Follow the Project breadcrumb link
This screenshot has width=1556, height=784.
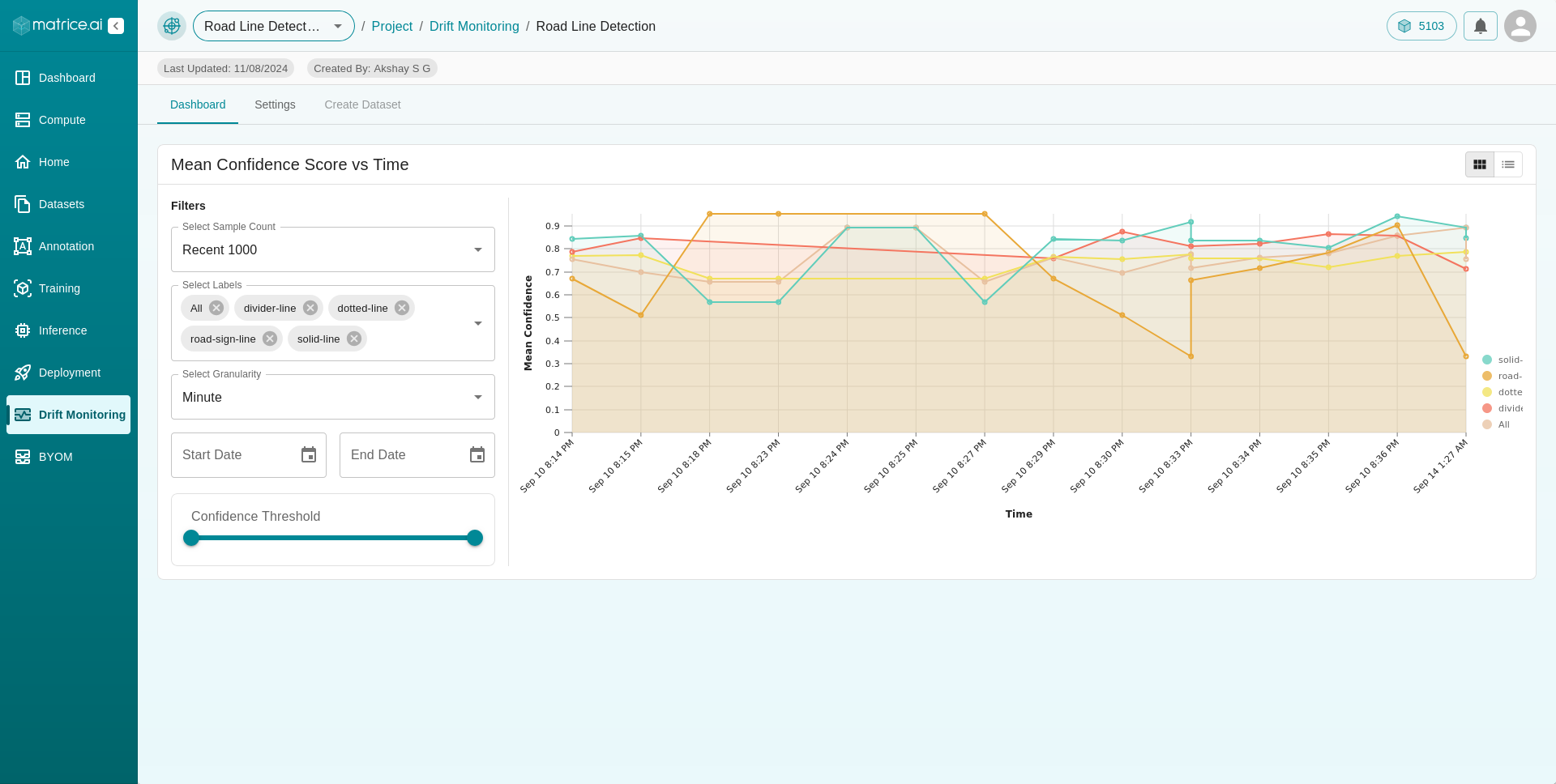(392, 26)
